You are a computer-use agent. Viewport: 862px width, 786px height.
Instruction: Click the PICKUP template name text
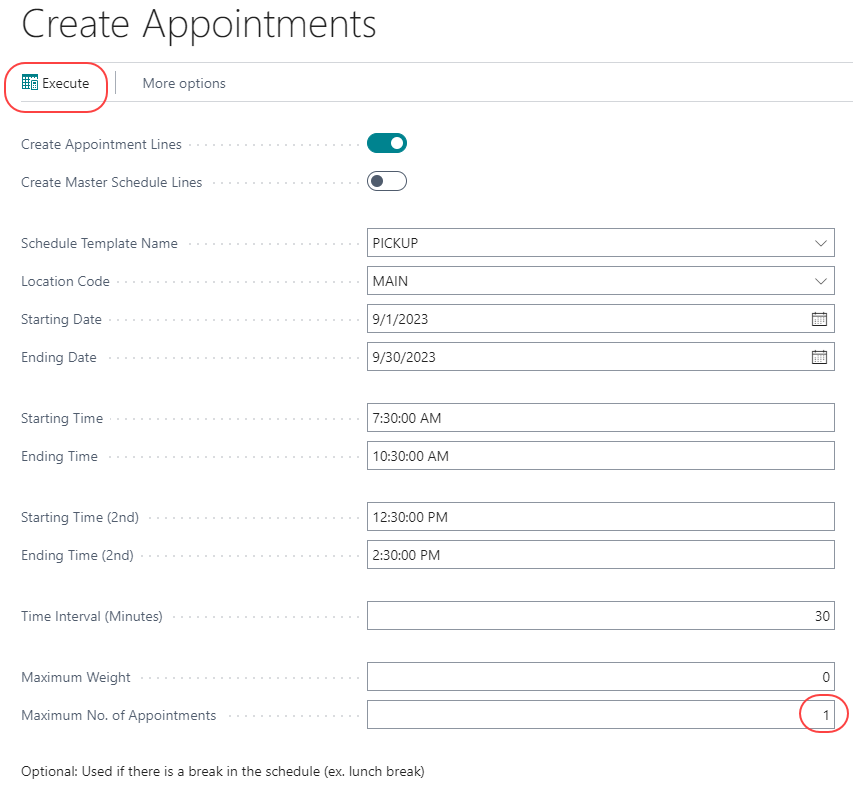coord(396,243)
